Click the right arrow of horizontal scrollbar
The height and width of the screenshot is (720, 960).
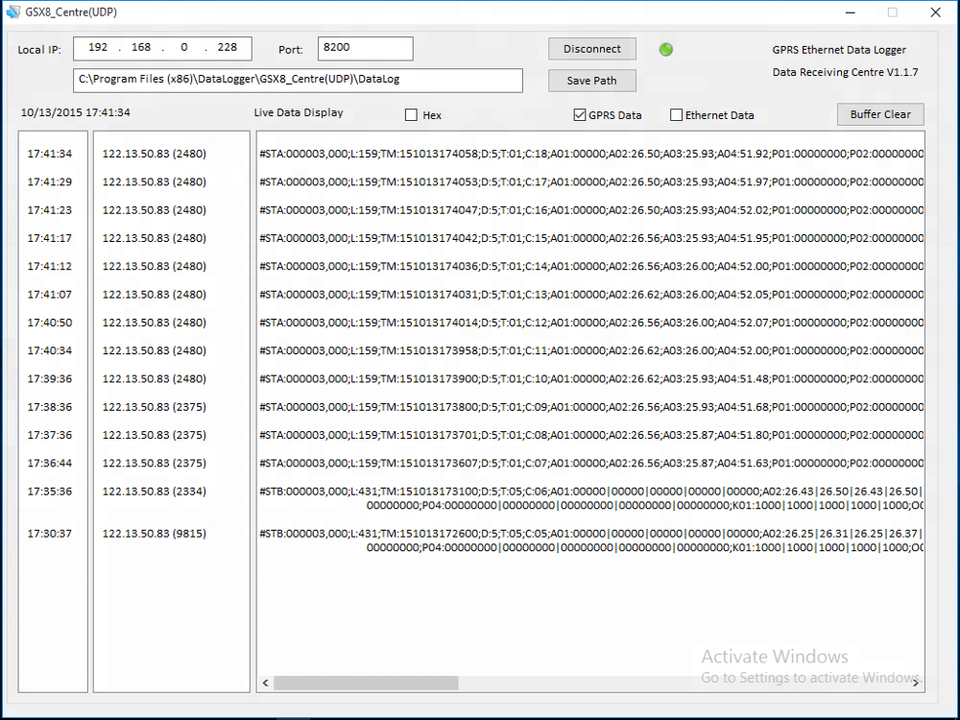915,683
